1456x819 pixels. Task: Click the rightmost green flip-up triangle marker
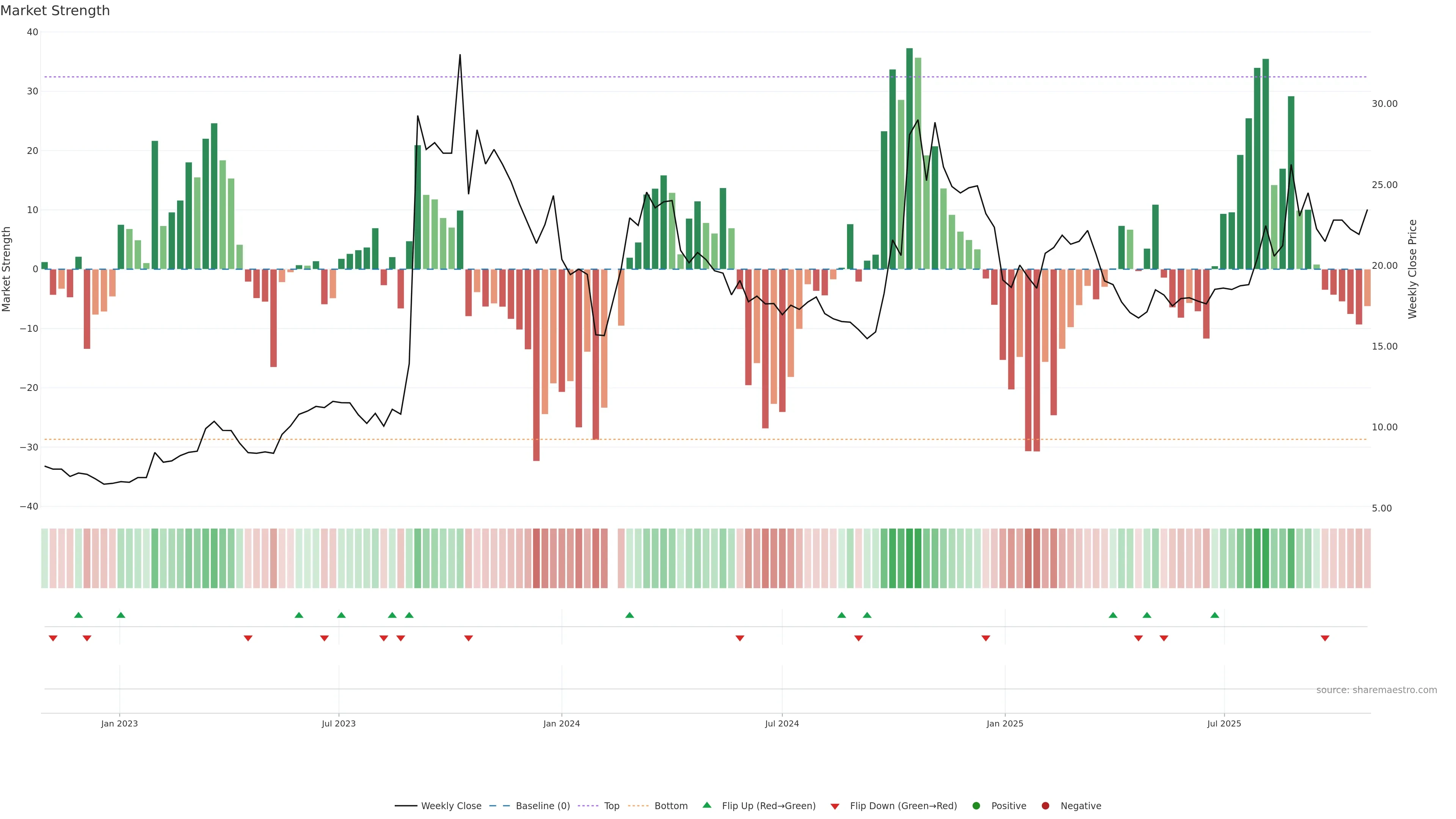click(1214, 615)
